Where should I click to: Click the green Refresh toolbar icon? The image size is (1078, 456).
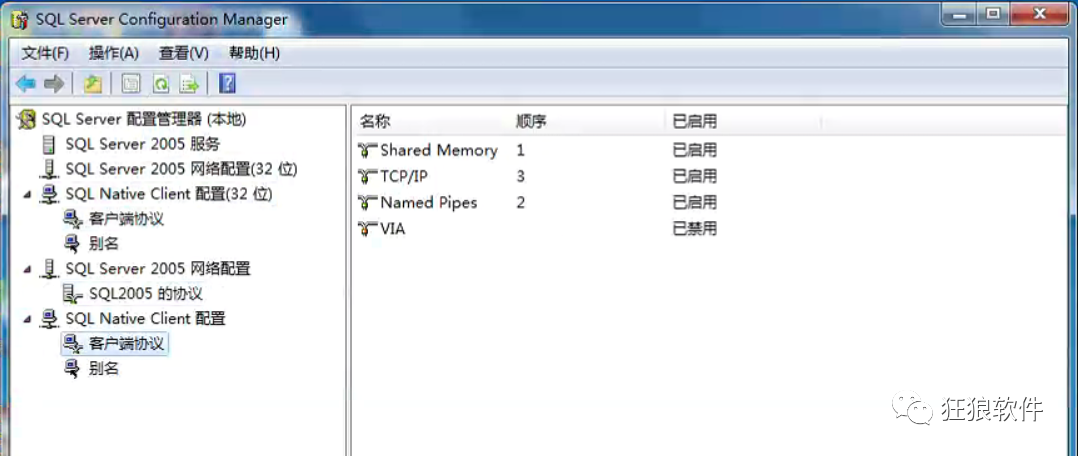tap(161, 84)
